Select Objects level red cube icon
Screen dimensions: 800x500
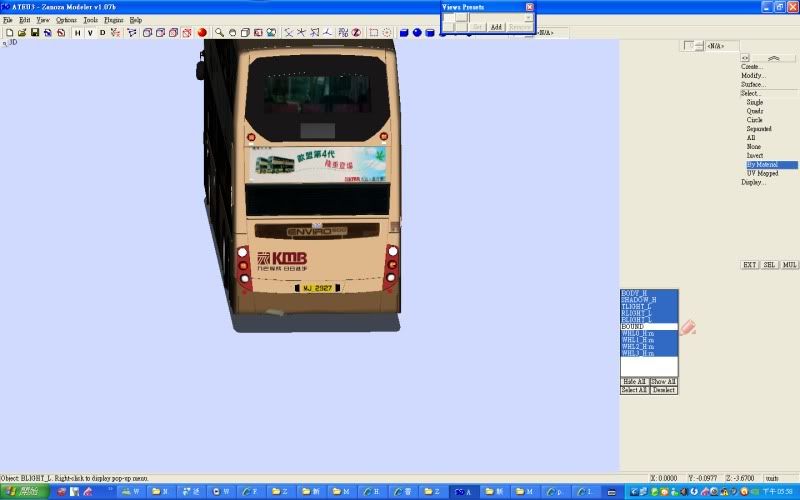pos(187,33)
